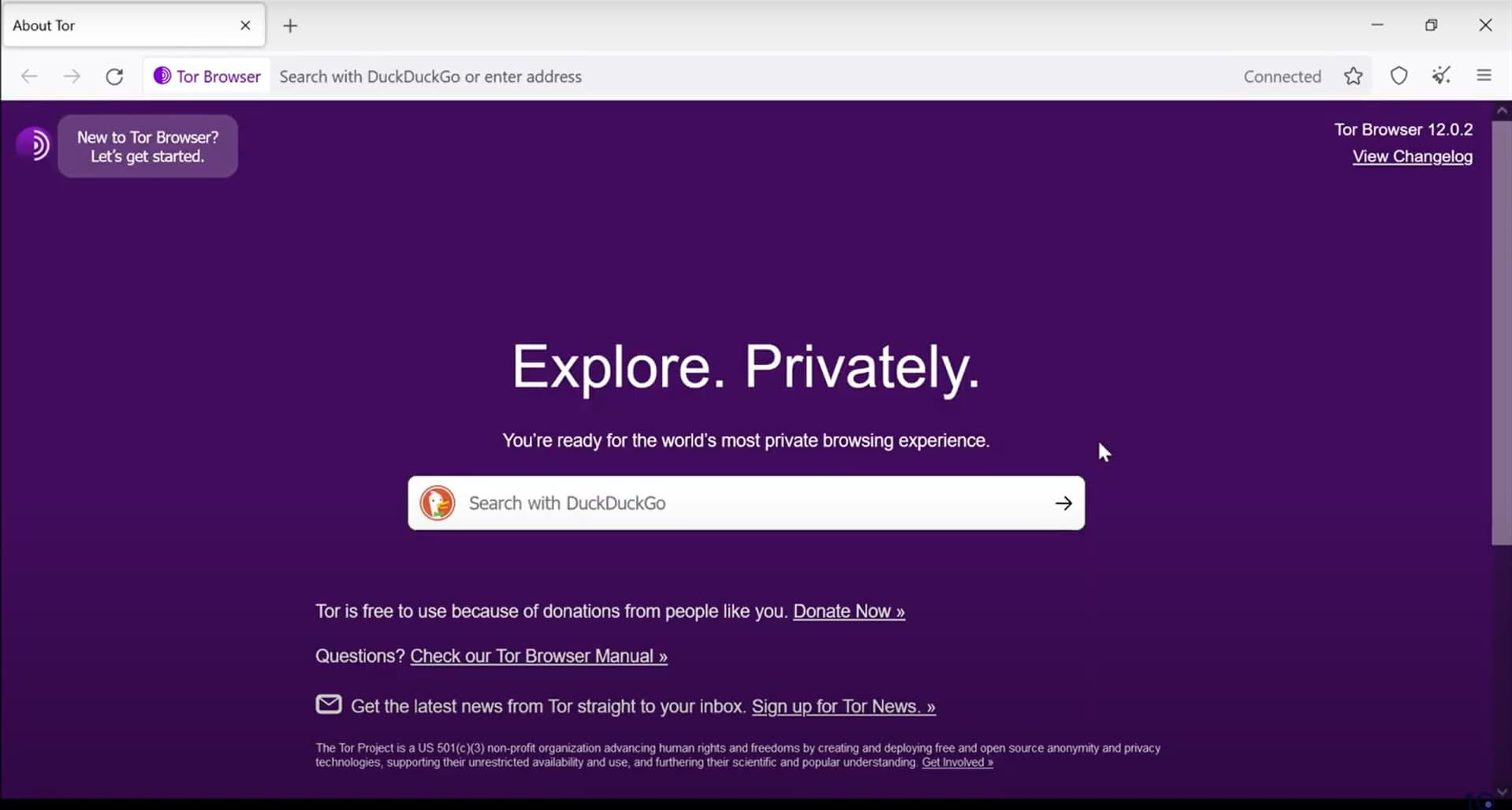Click the Tor Browser identity button
This screenshot has width=1512, height=810.
[x=207, y=76]
